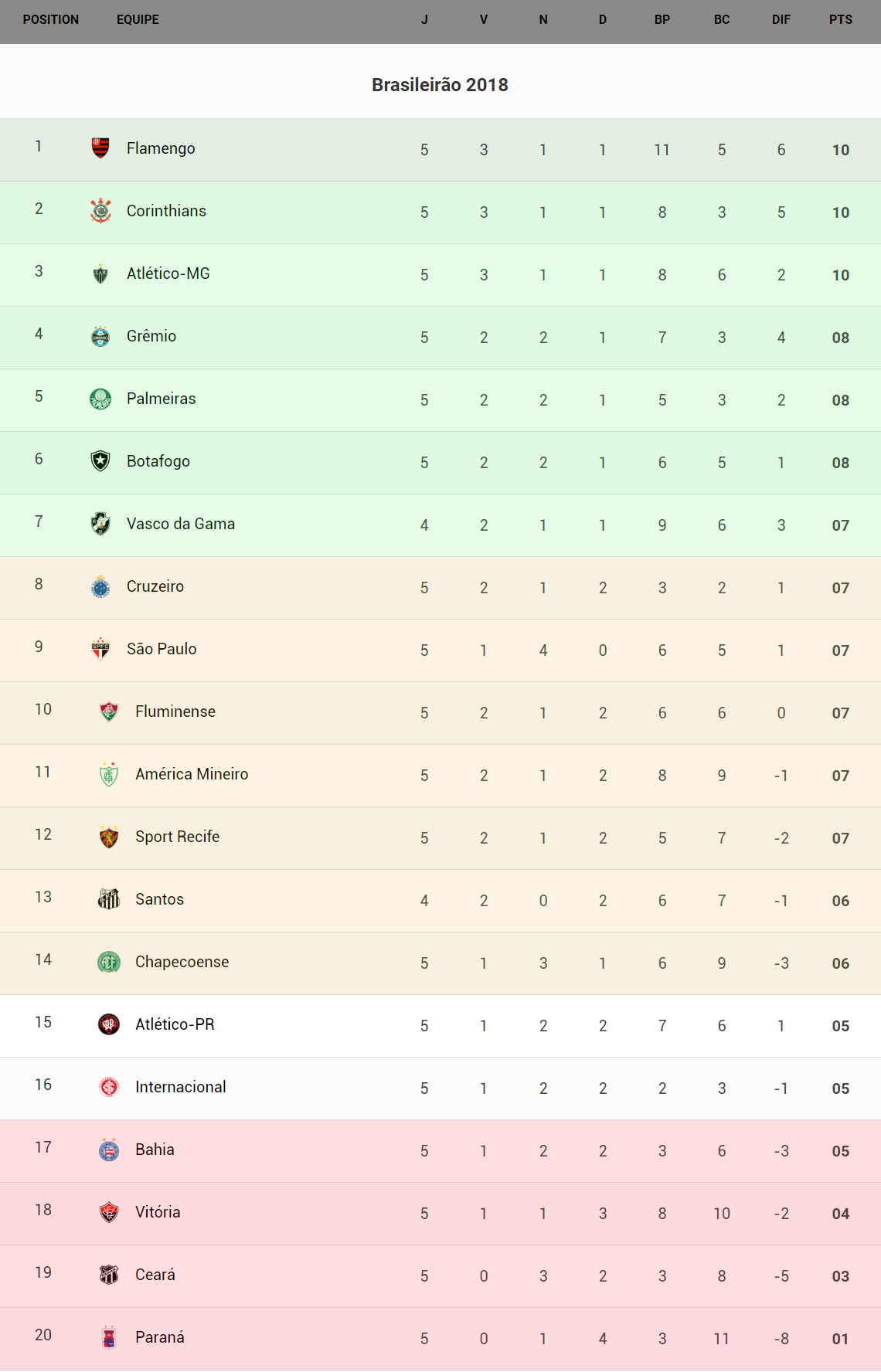Click the Sport Recife lion crest
Image resolution: width=881 pixels, height=1372 pixels.
coord(109,837)
